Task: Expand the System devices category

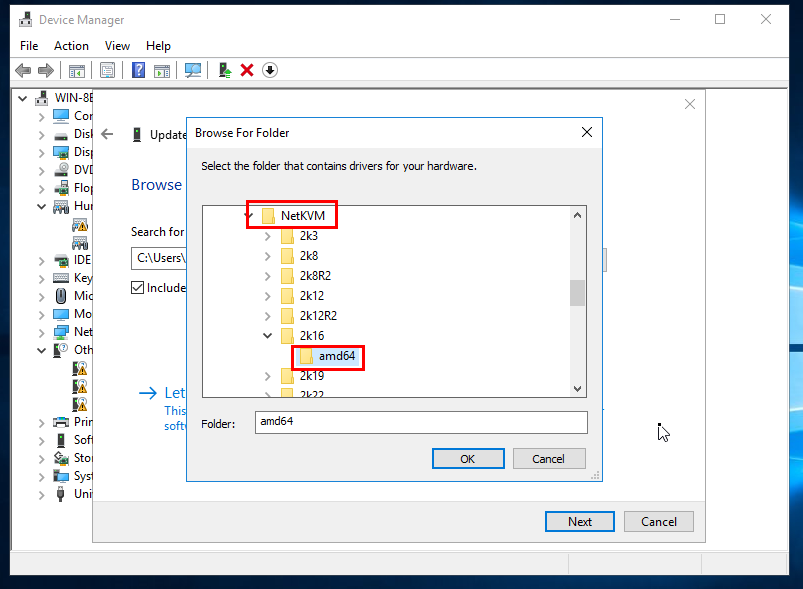Action: 41,477
